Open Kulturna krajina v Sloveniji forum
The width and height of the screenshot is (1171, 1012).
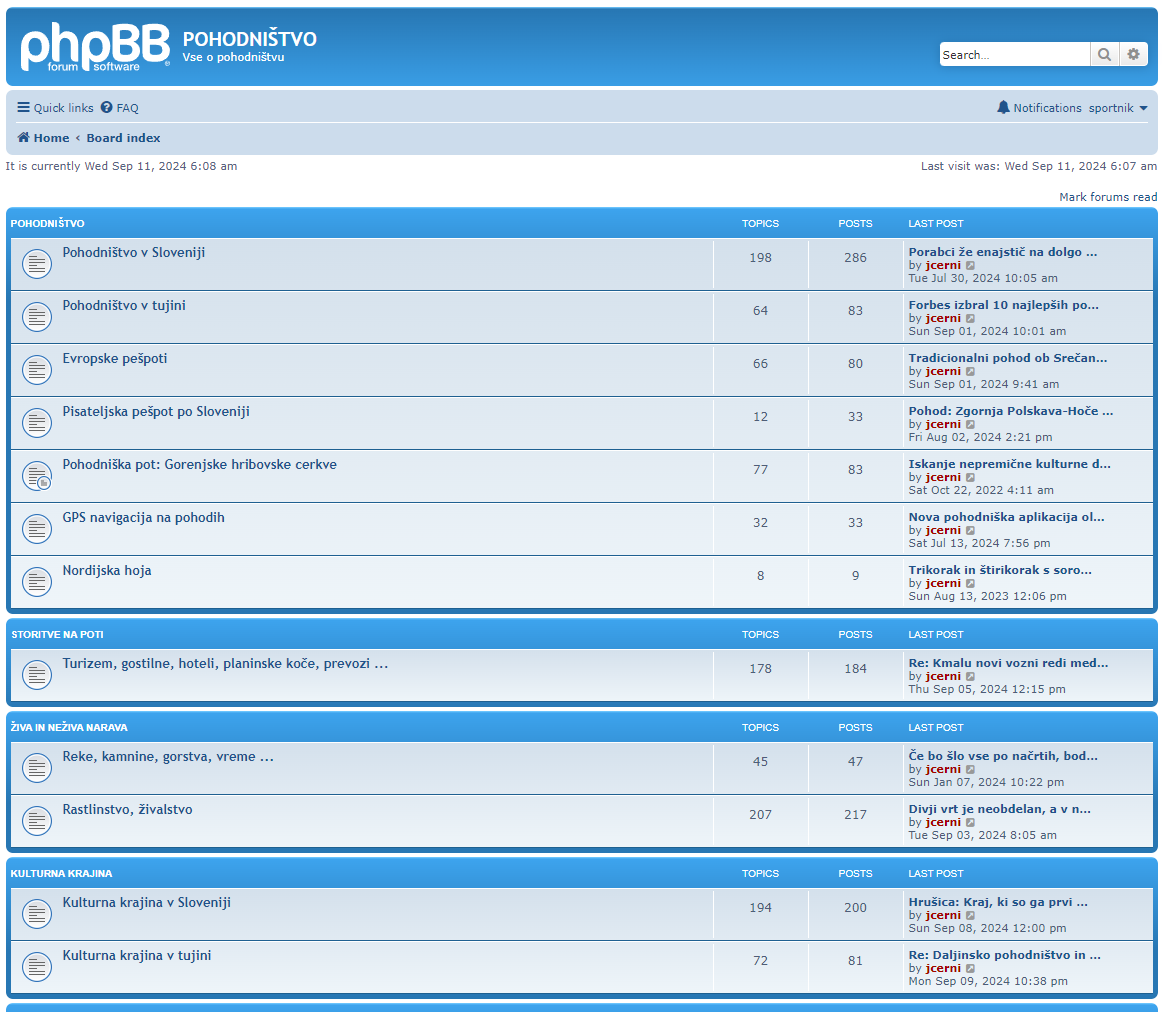pyautogui.click(x=146, y=902)
